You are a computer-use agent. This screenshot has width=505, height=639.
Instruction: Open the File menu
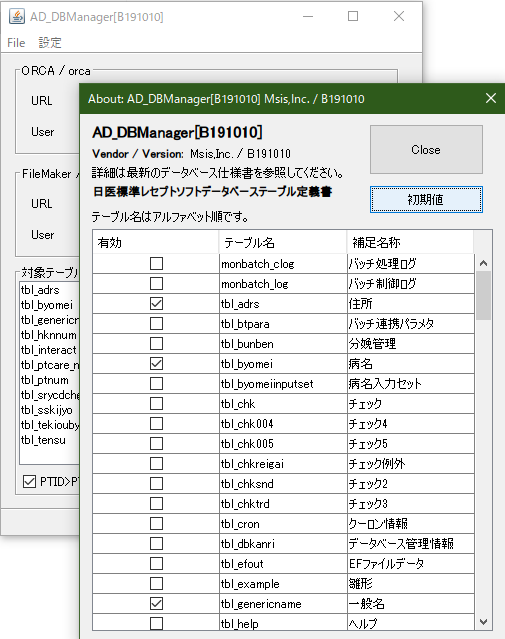point(16,43)
